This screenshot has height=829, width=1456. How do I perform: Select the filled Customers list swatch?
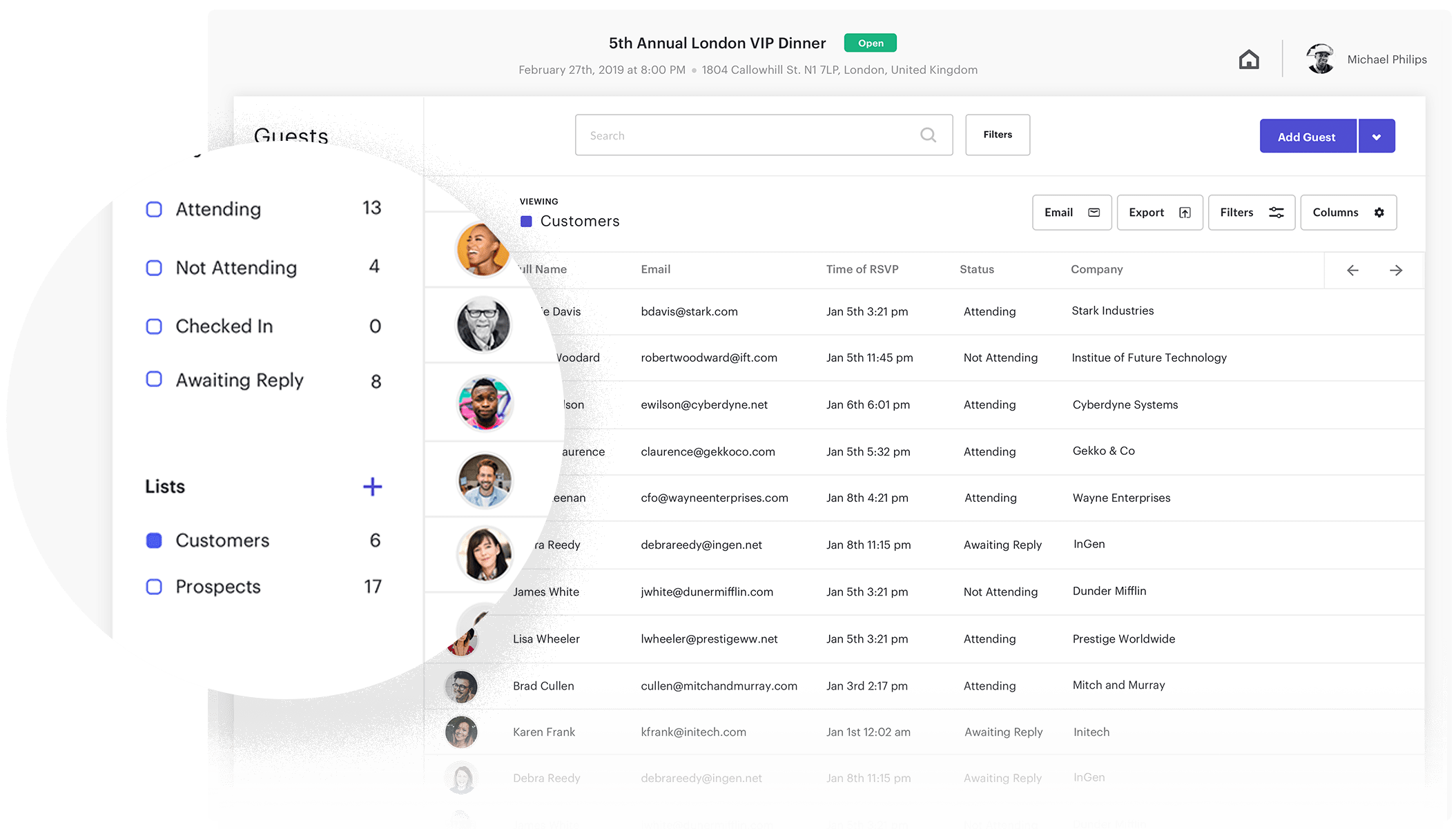point(154,540)
